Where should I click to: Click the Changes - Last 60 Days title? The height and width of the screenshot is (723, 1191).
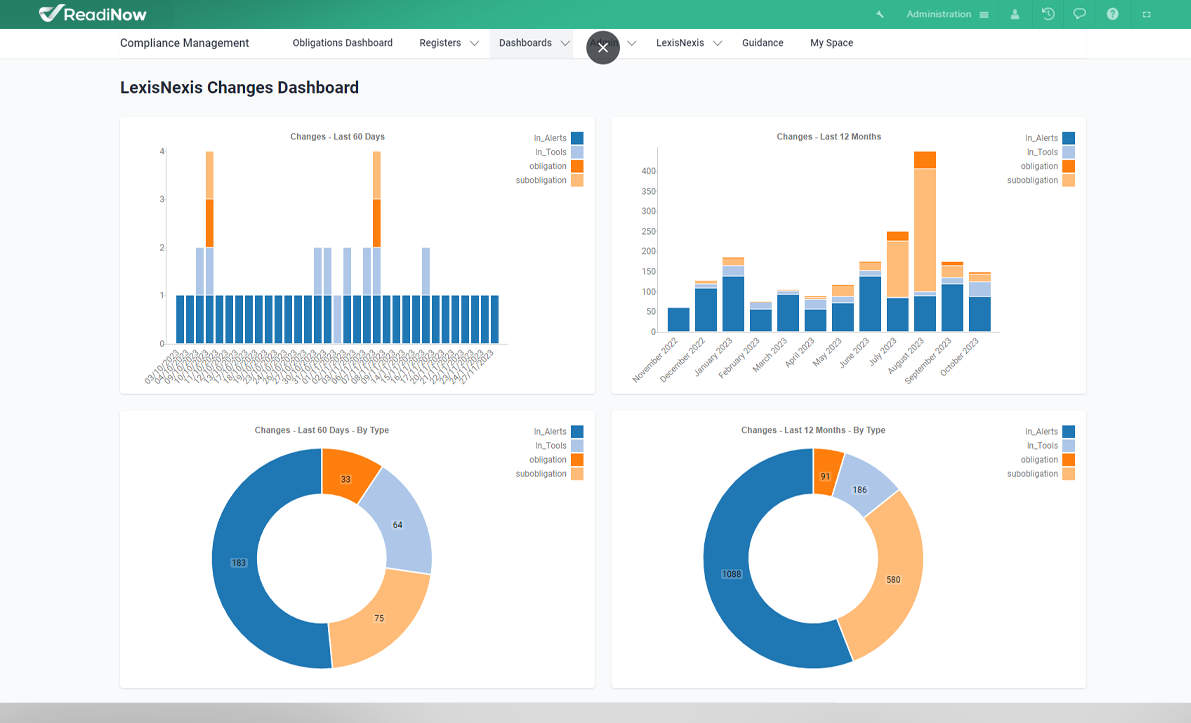tap(337, 137)
